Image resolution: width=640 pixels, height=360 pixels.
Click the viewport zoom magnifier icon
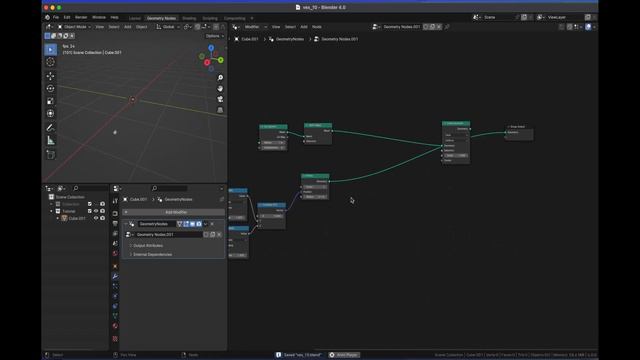220,78
